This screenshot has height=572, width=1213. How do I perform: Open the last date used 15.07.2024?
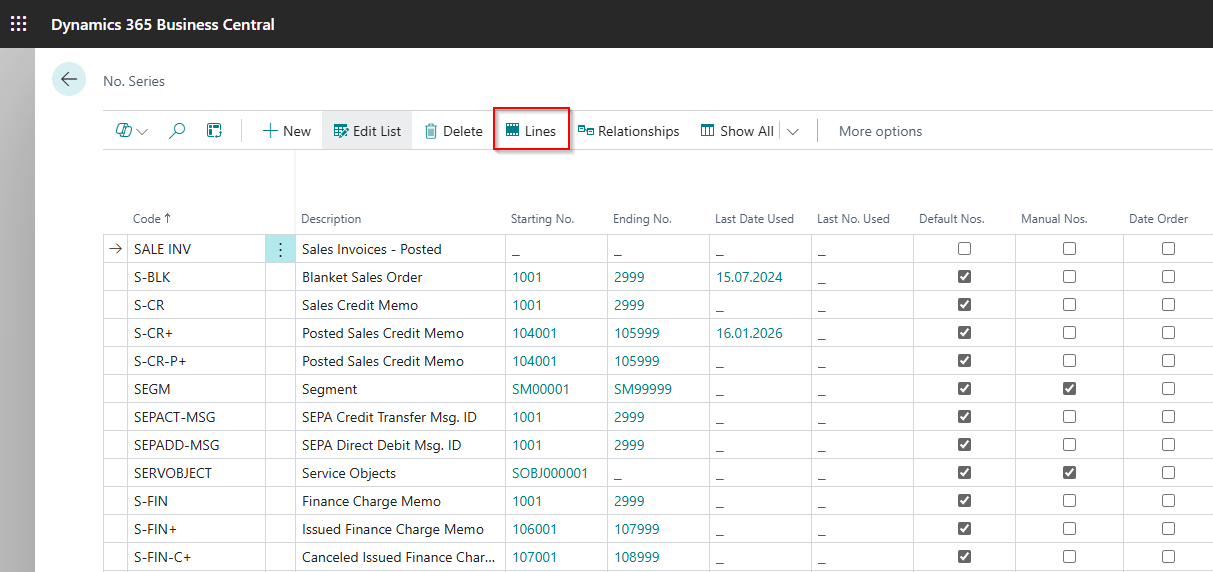pos(749,277)
